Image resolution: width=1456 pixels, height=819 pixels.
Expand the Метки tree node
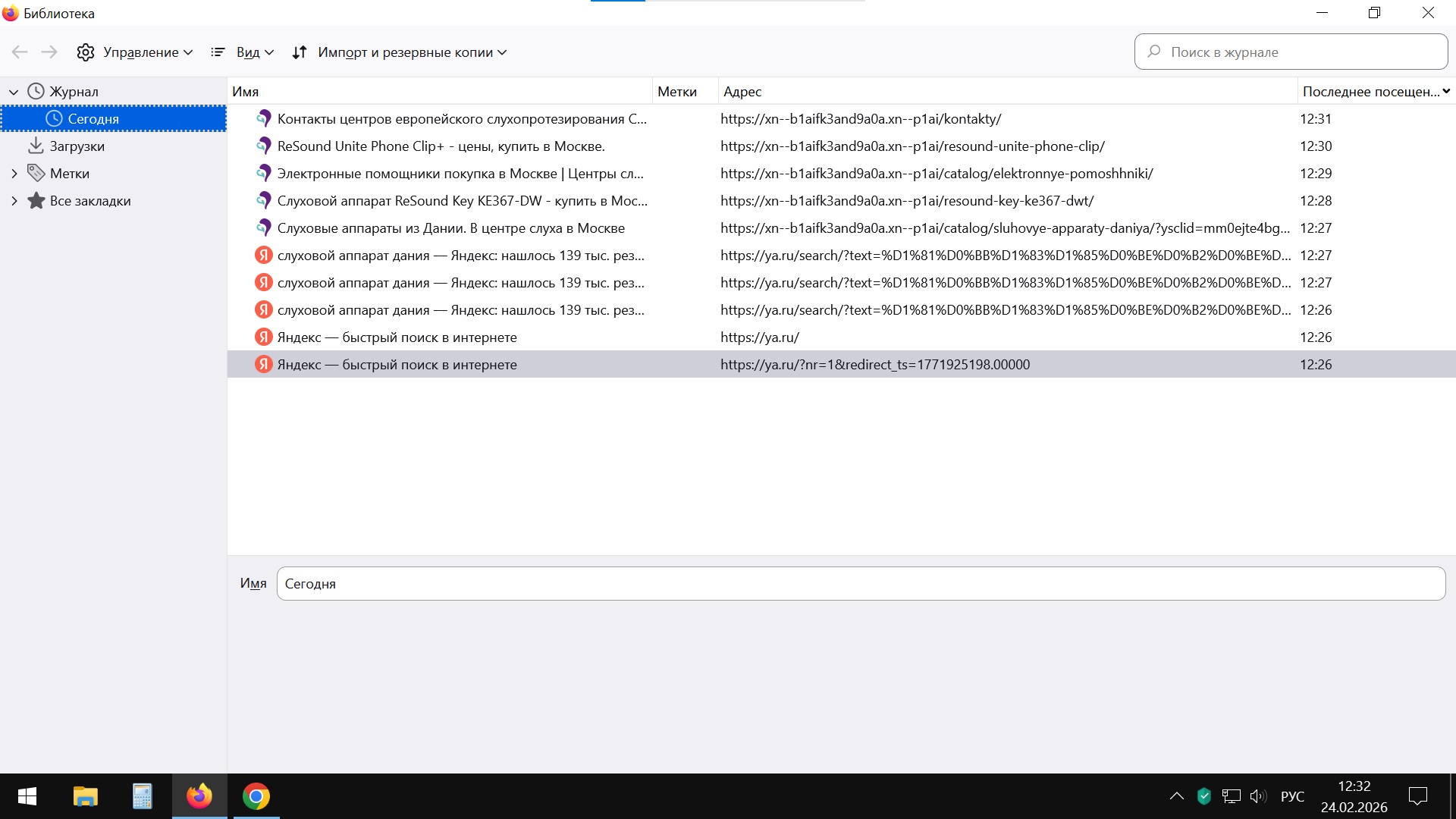click(x=14, y=174)
